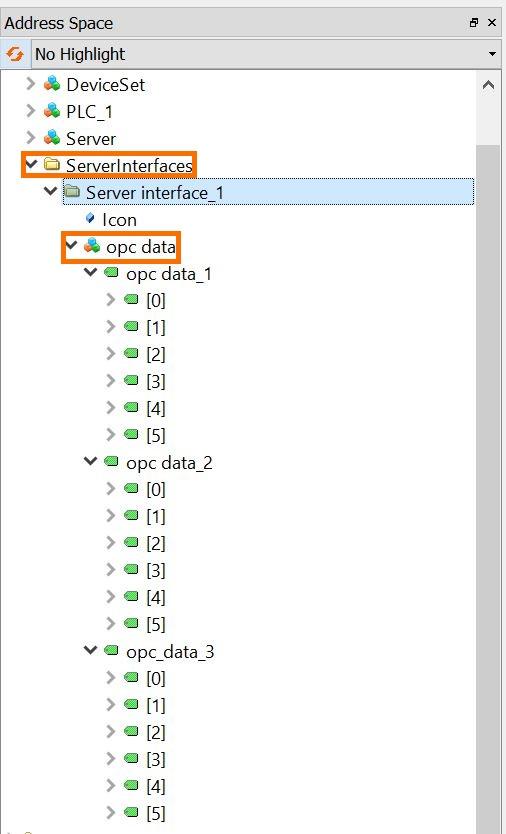This screenshot has height=834, width=506.
Task: Click green icon of [3] under opc data_2
Action: [x=131, y=569]
